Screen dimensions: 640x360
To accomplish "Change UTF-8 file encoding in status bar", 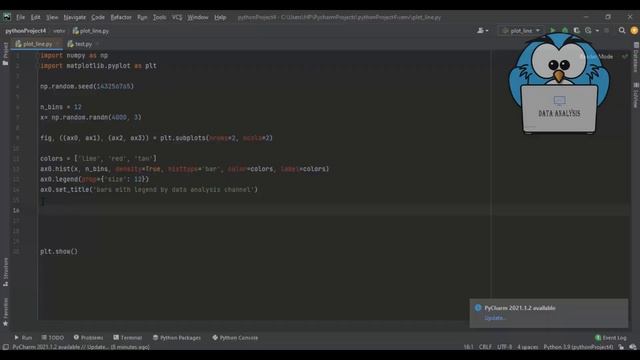I will pos(504,347).
